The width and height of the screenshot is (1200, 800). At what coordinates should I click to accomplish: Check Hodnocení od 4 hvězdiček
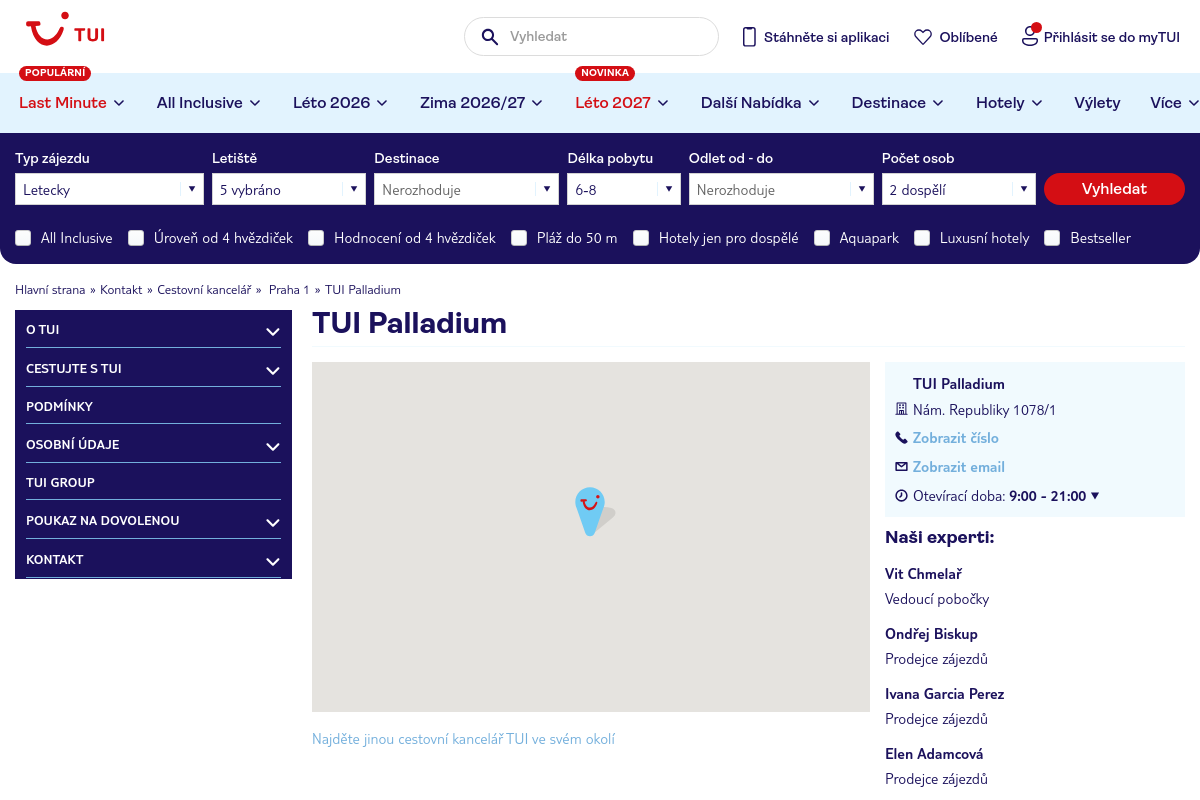[x=316, y=238]
